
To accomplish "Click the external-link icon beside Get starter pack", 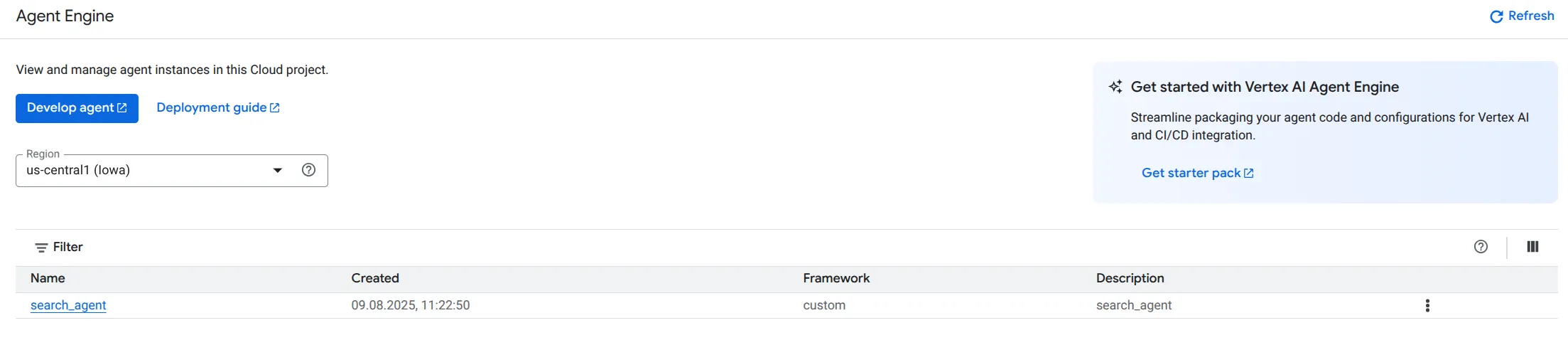I will (1249, 174).
